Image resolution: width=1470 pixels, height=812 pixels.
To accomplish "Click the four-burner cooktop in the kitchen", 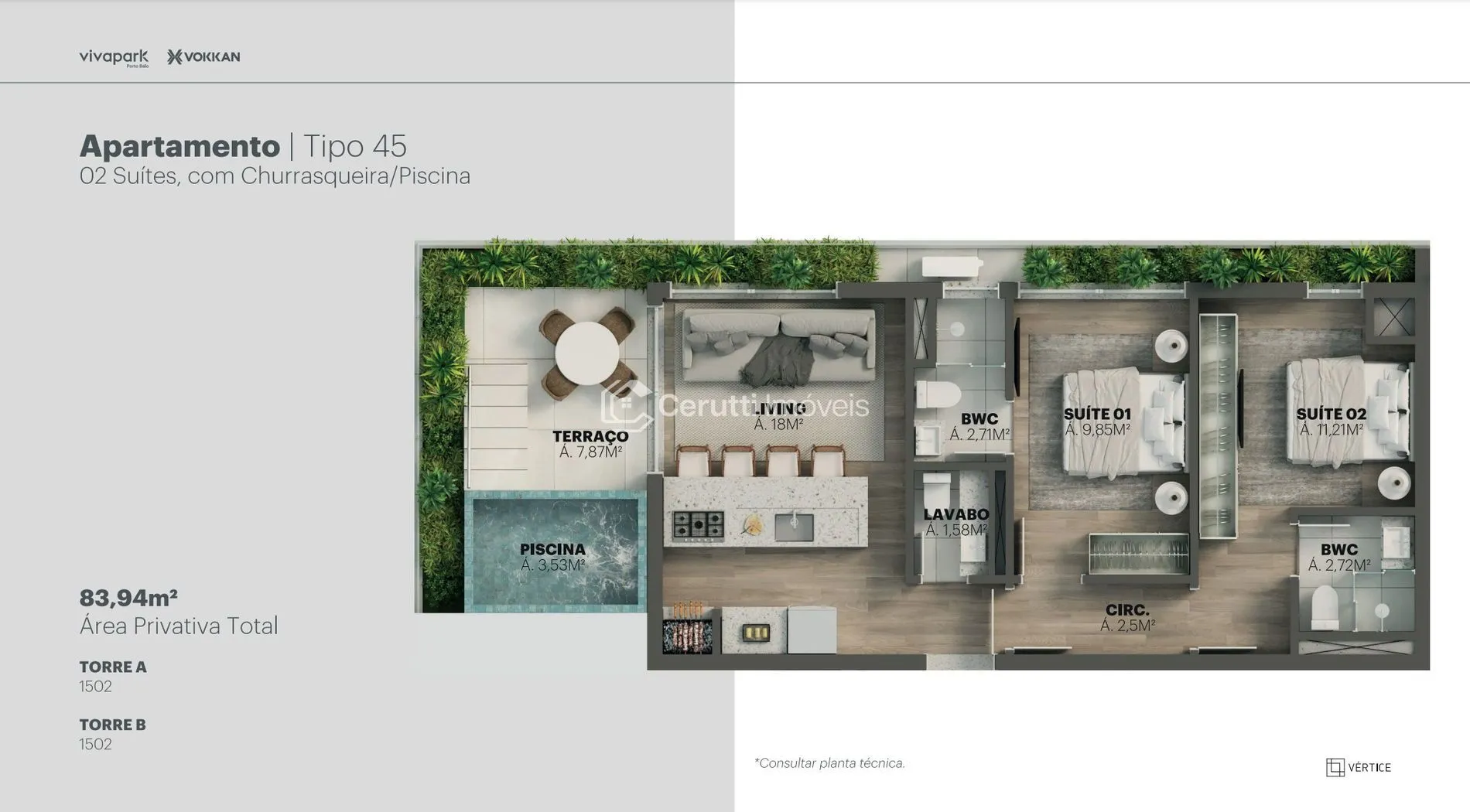I will pos(698,525).
